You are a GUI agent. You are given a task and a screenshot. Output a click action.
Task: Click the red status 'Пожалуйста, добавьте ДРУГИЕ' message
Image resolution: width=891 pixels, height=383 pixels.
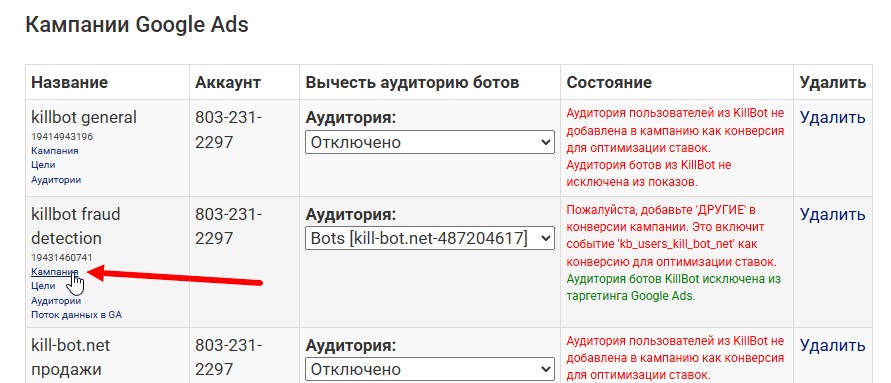(x=672, y=236)
